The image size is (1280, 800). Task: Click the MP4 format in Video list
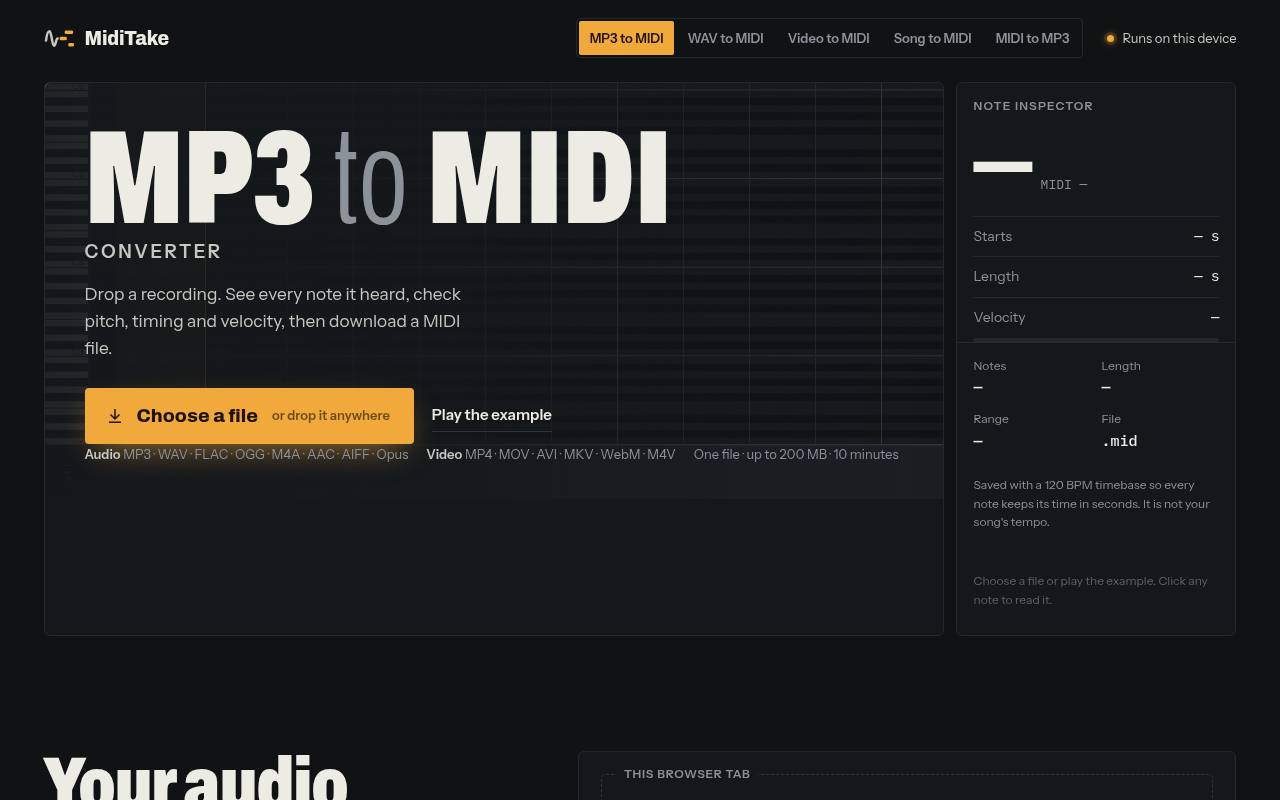coord(478,454)
